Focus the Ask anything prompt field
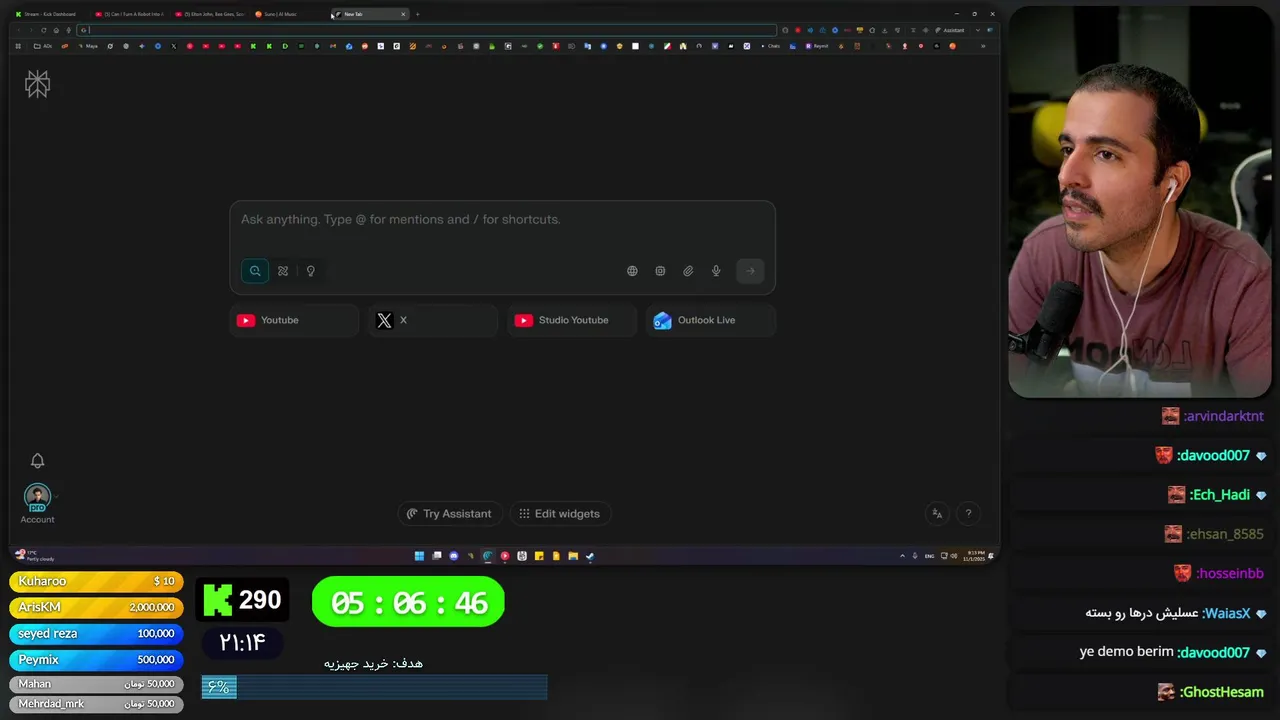The width and height of the screenshot is (1280, 720). point(502,220)
